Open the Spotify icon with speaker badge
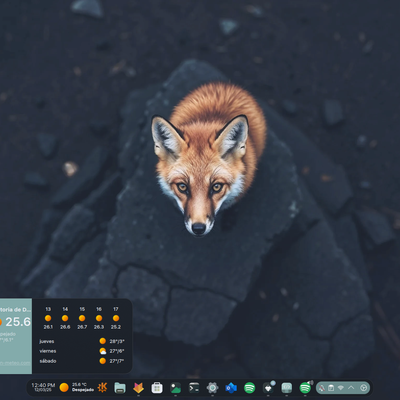Viewport: 400px width, 400px height. 305,388
